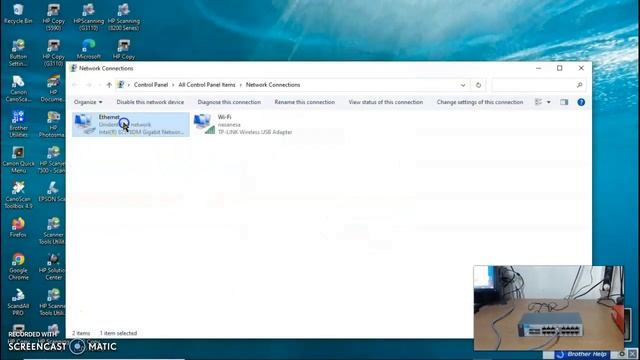Click the change your view icon
This screenshot has width=640, height=360.
[538, 102]
